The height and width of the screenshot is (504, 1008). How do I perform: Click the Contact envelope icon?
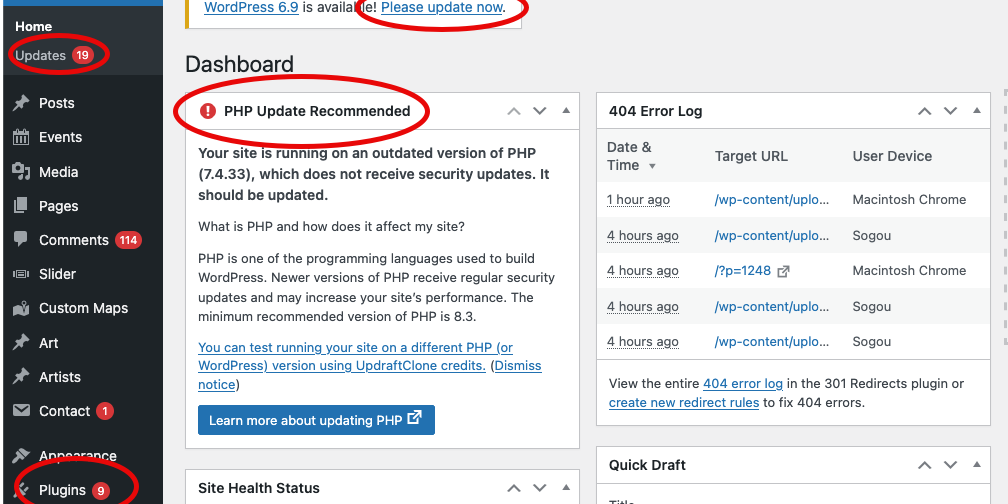[21, 411]
